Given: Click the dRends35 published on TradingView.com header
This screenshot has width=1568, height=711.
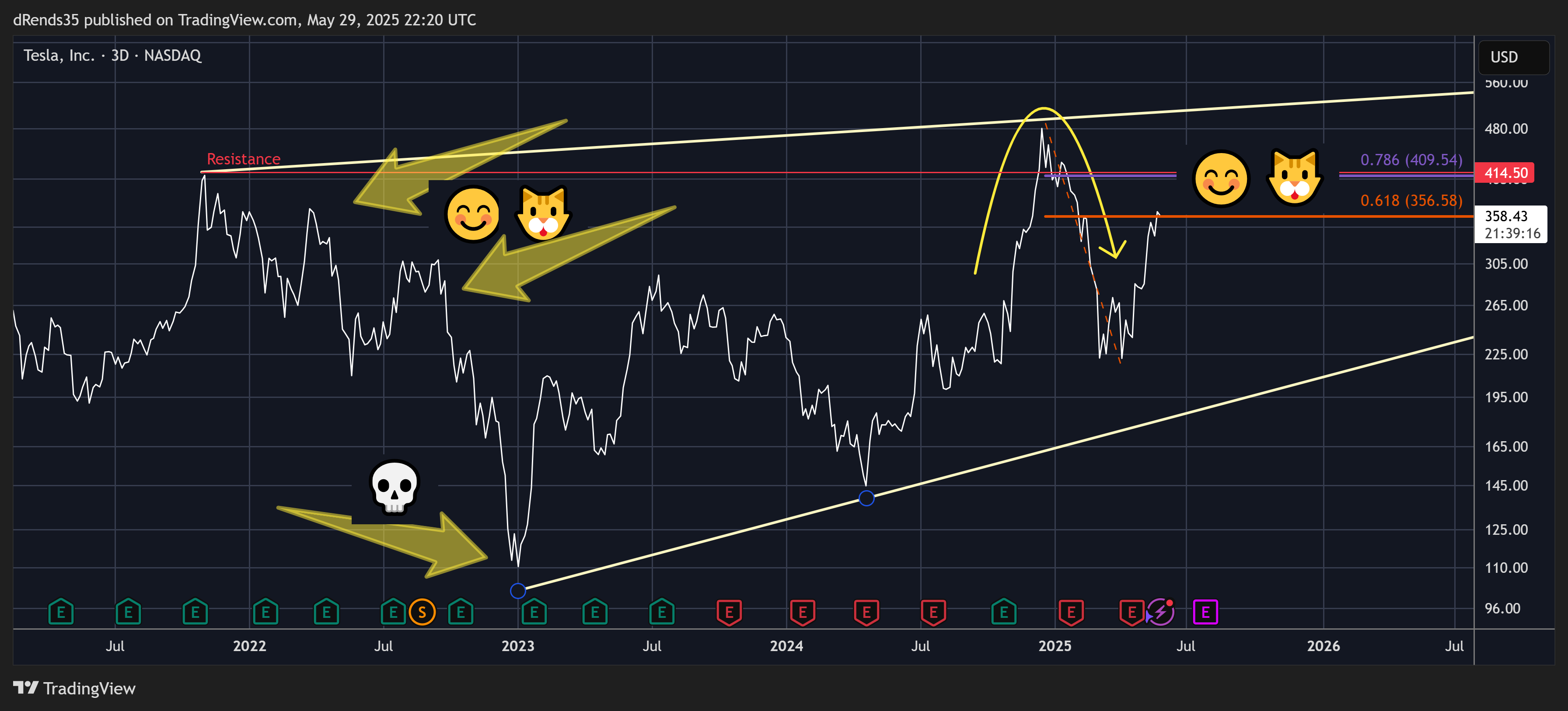Looking at the screenshot, I should click(x=244, y=20).
